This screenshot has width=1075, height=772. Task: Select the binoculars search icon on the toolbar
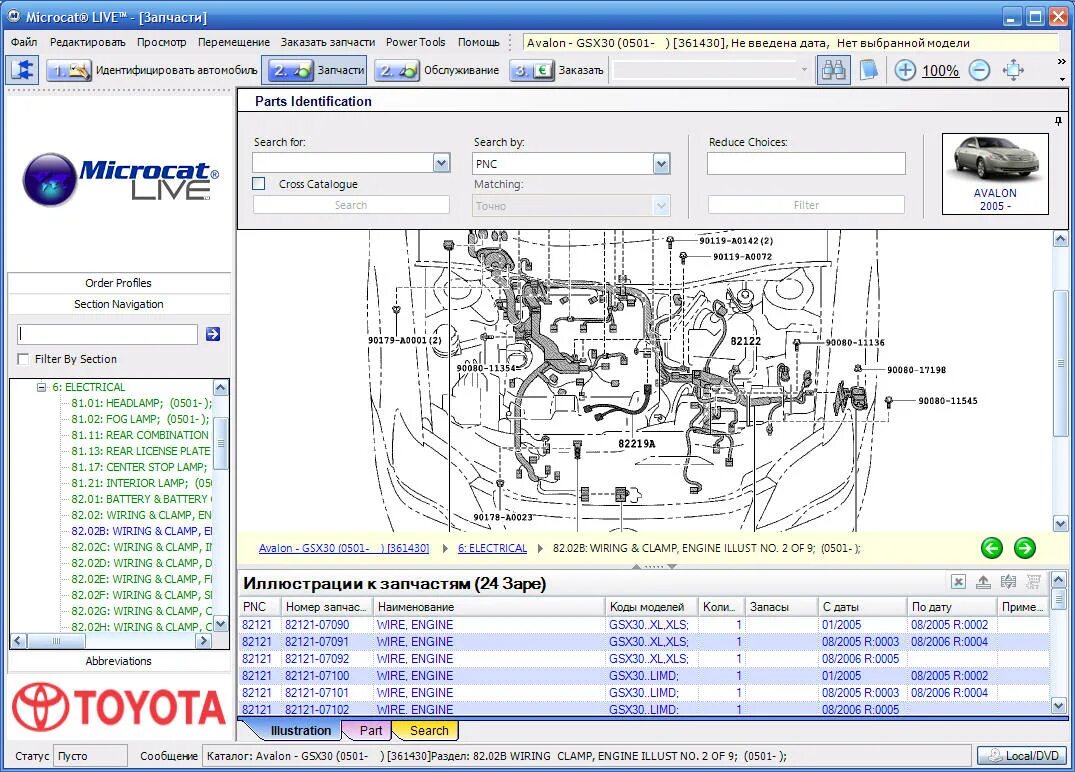[x=833, y=69]
